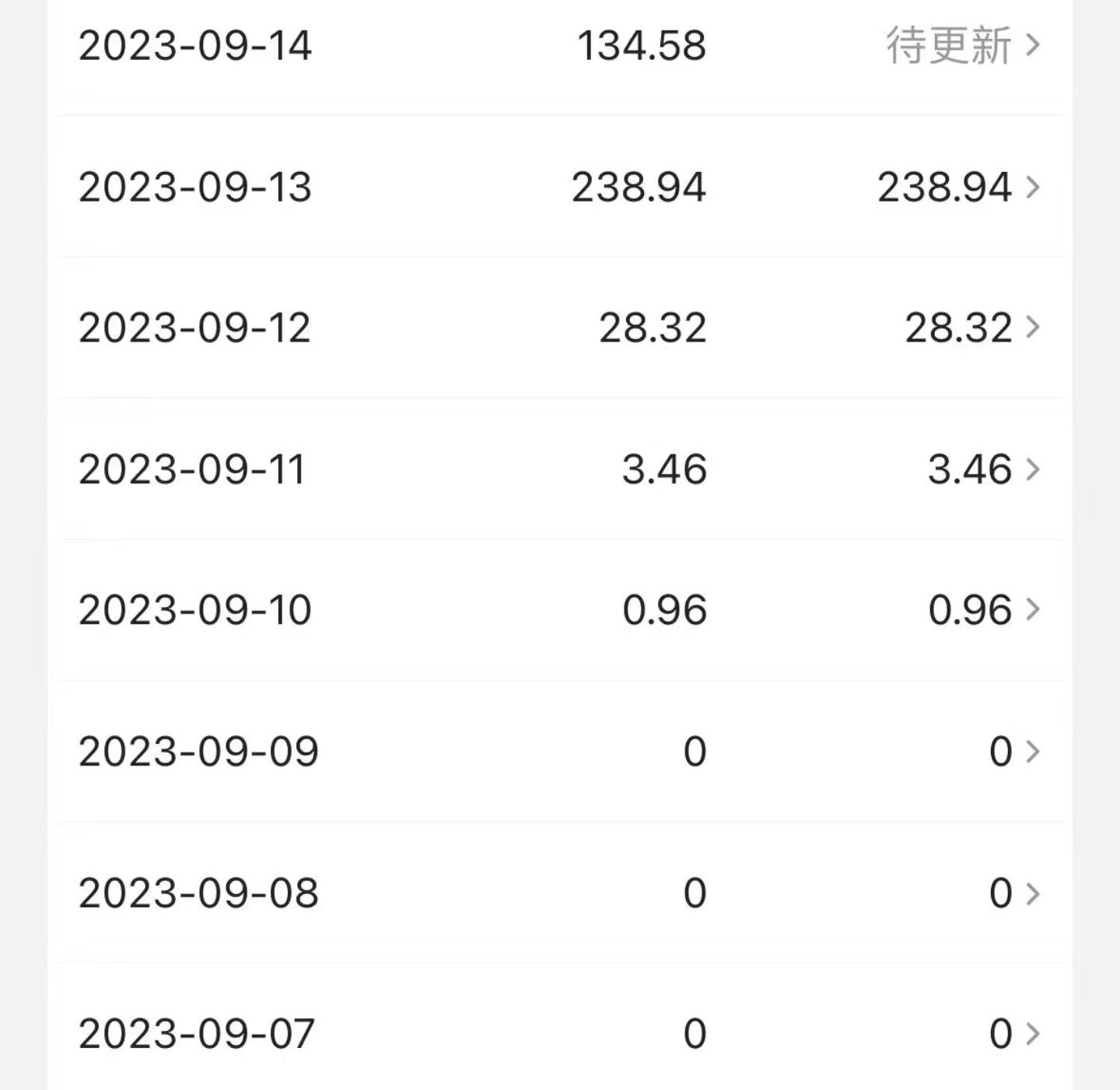Expand the 2023-09-07 row chevron
This screenshot has width=1120, height=1090.
(x=1033, y=1034)
